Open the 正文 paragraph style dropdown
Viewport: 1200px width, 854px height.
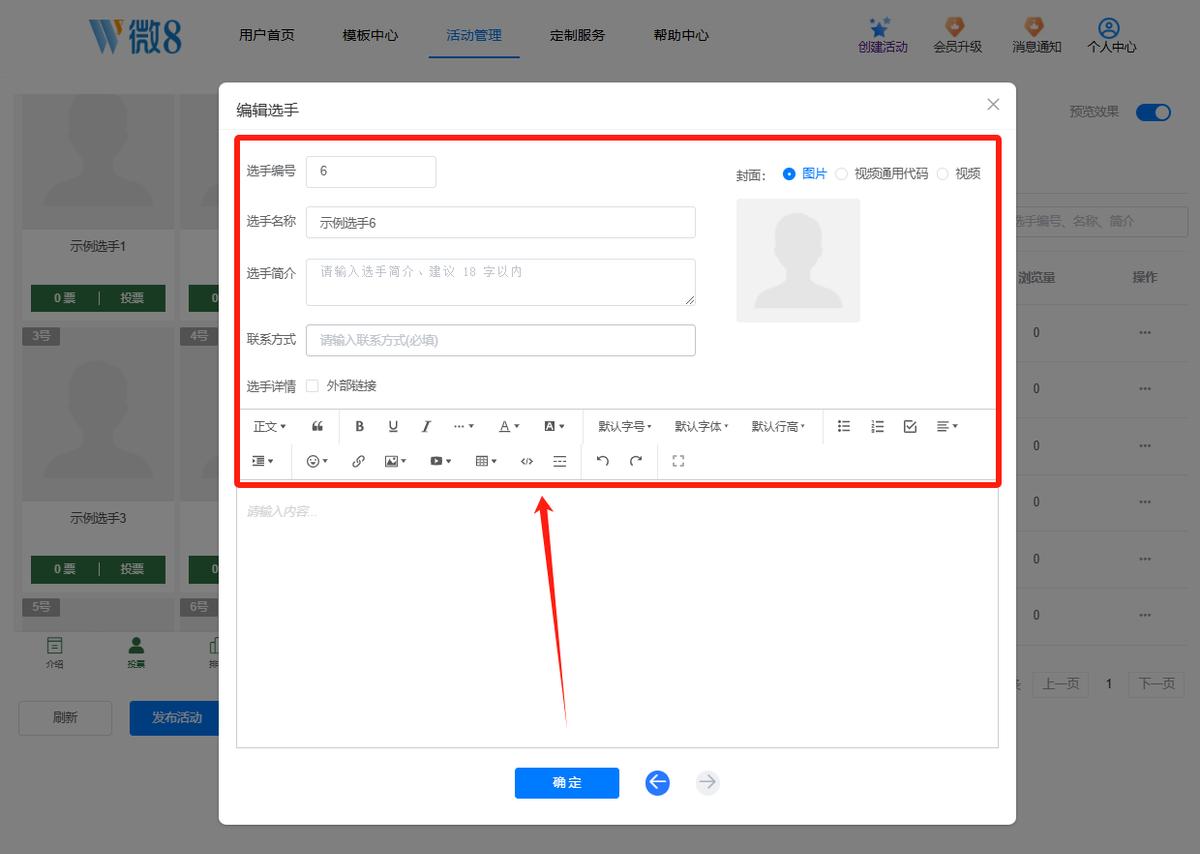(x=269, y=427)
